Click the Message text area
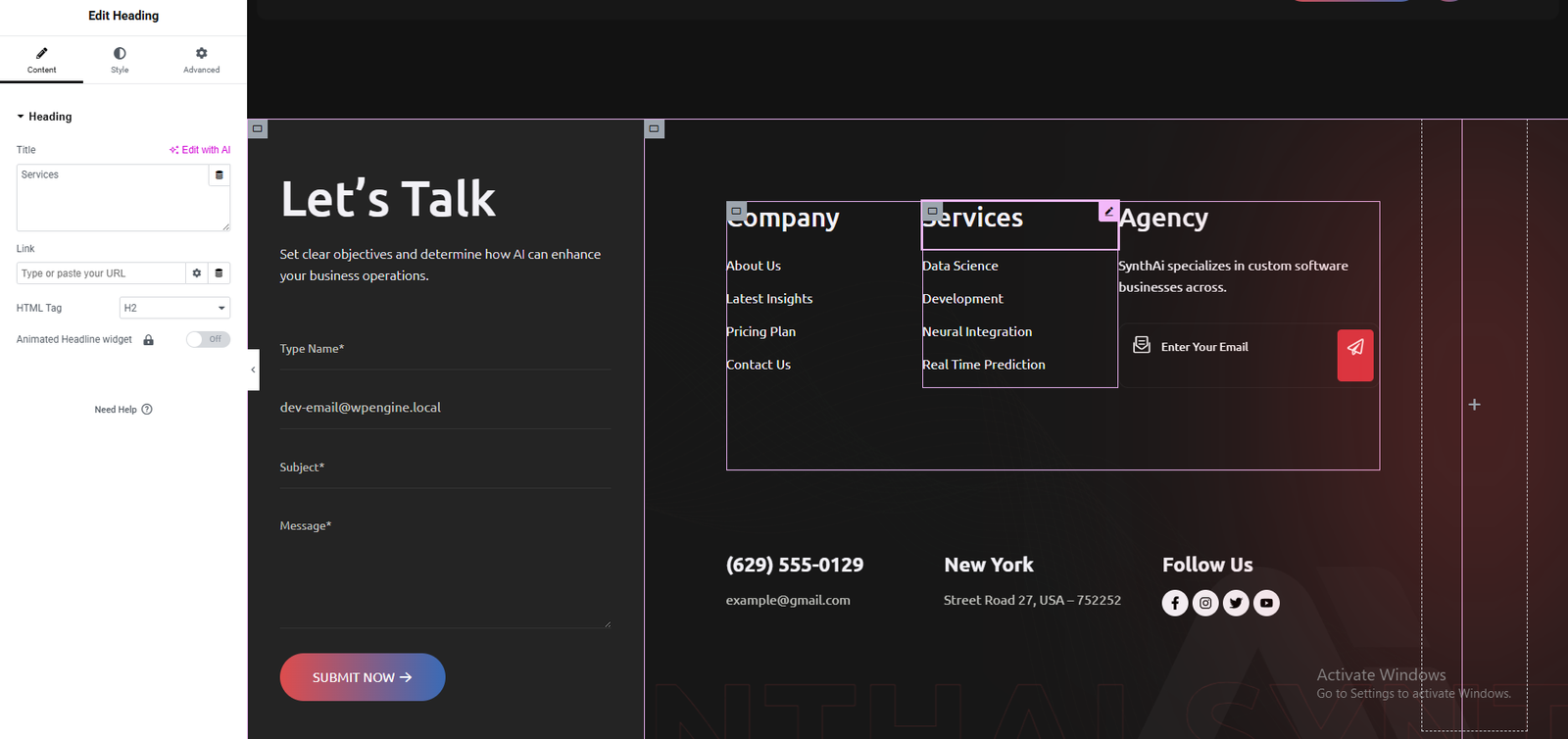This screenshot has height=739, width=1568. [x=445, y=568]
